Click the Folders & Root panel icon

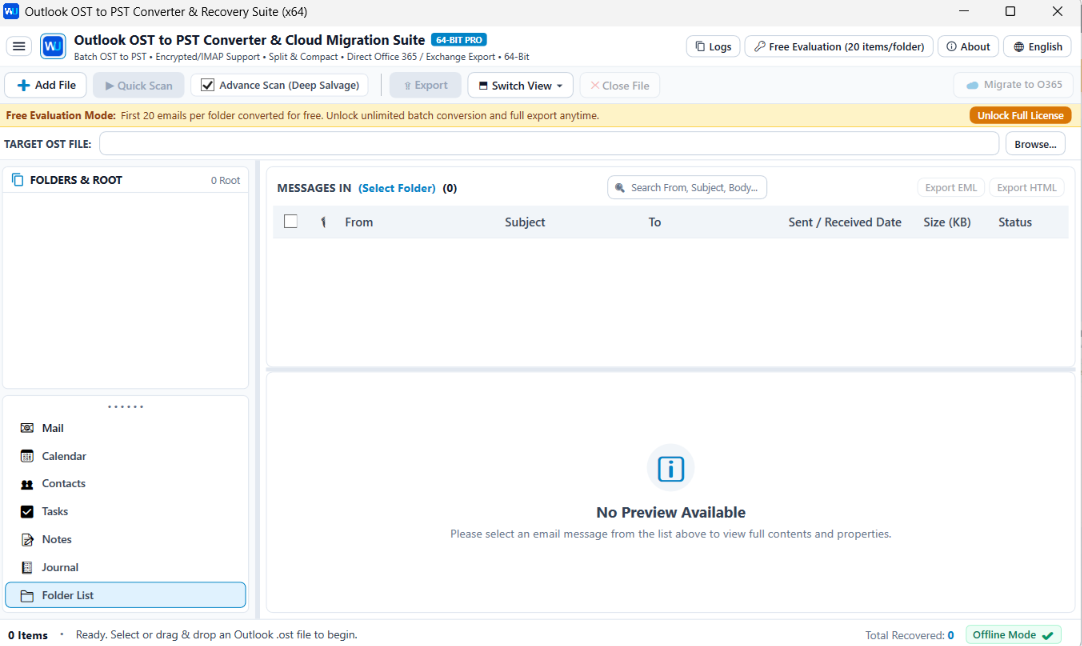pyautogui.click(x=18, y=180)
